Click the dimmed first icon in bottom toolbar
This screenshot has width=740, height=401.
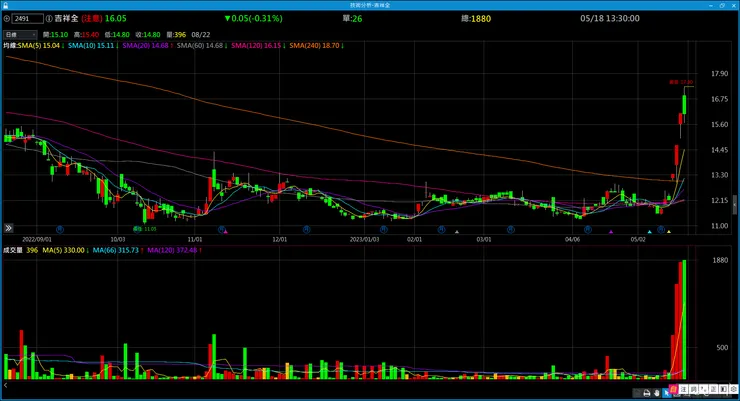pos(637,393)
